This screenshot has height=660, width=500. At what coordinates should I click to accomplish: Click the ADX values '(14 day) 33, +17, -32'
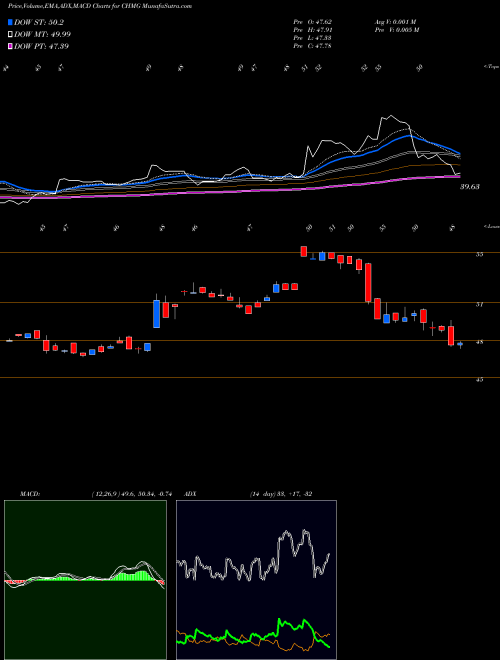(x=281, y=494)
